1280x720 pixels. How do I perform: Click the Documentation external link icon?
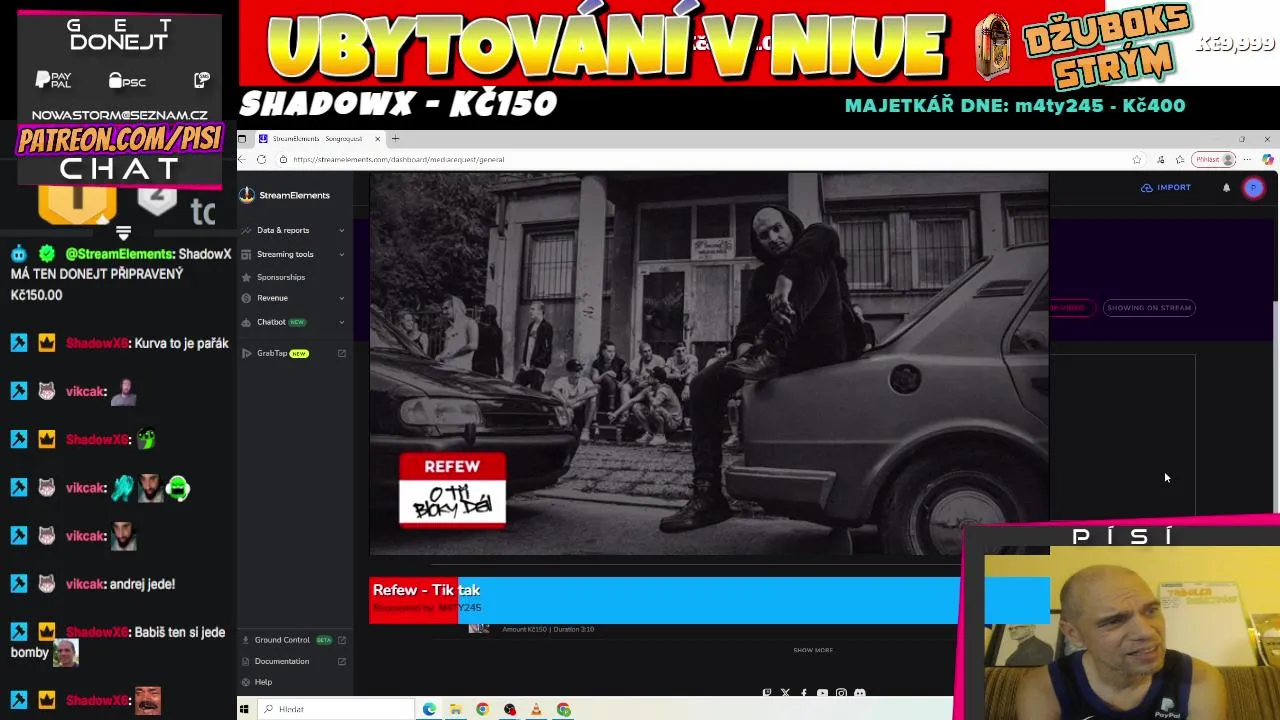tap(342, 661)
